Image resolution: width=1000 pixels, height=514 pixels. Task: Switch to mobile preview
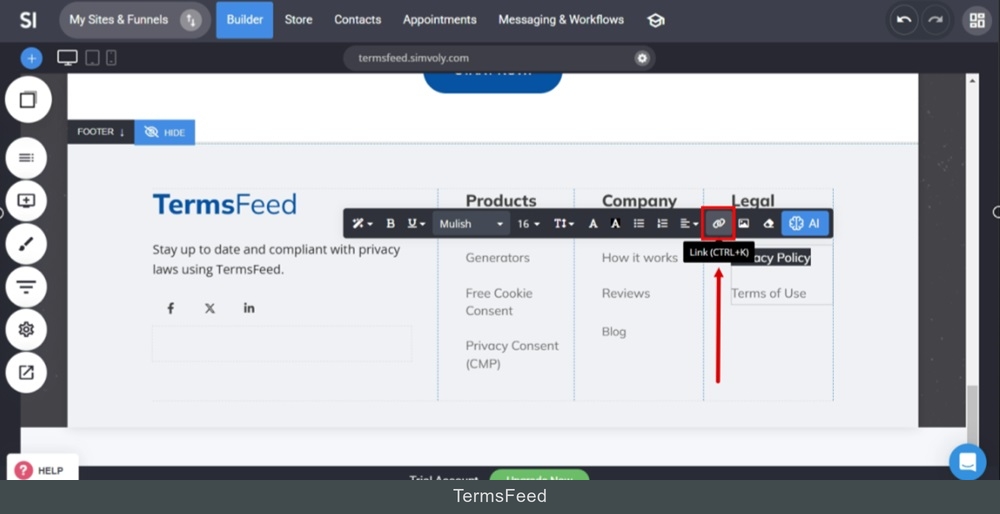tap(111, 58)
